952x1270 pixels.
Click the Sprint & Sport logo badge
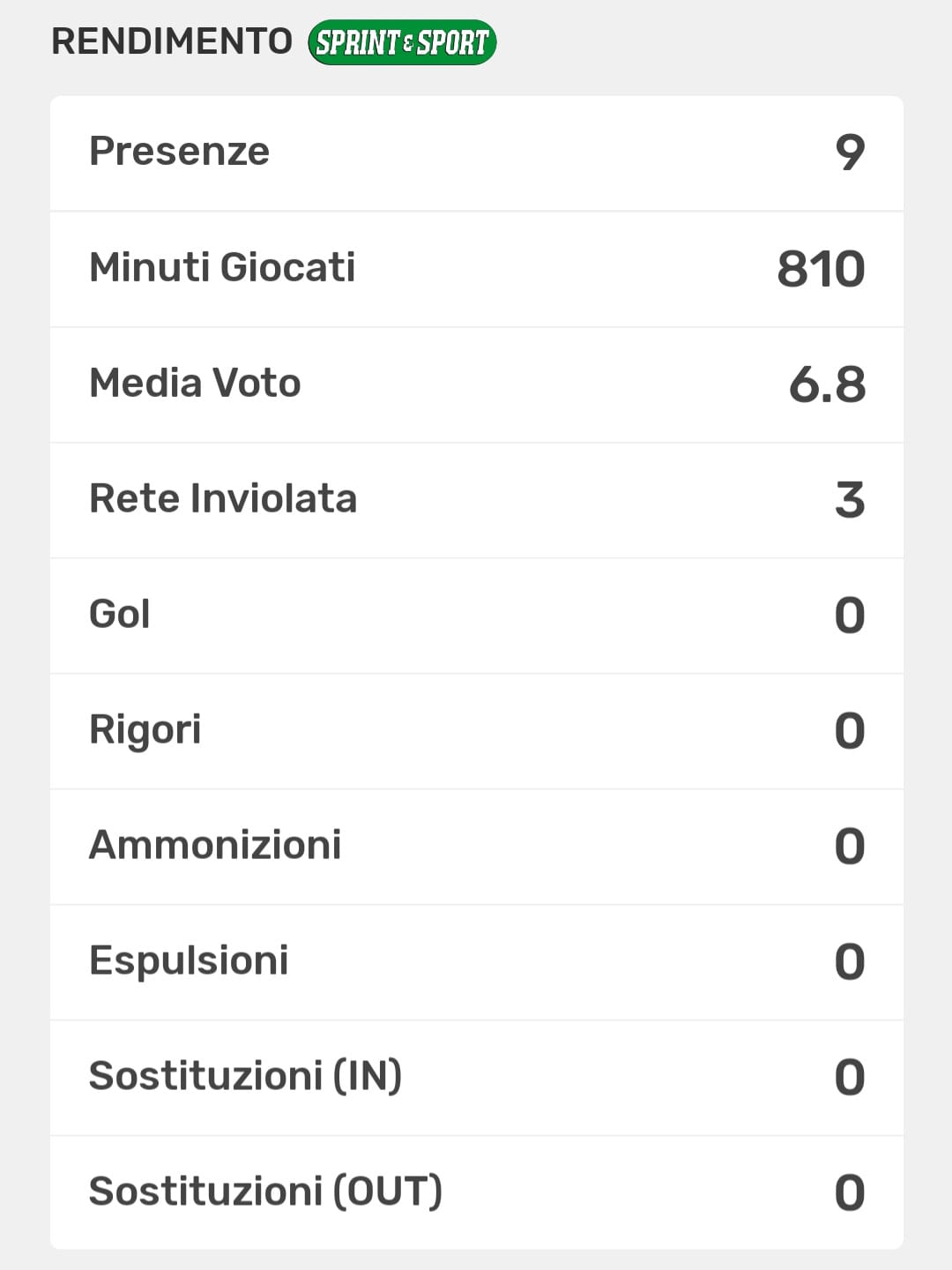[402, 42]
